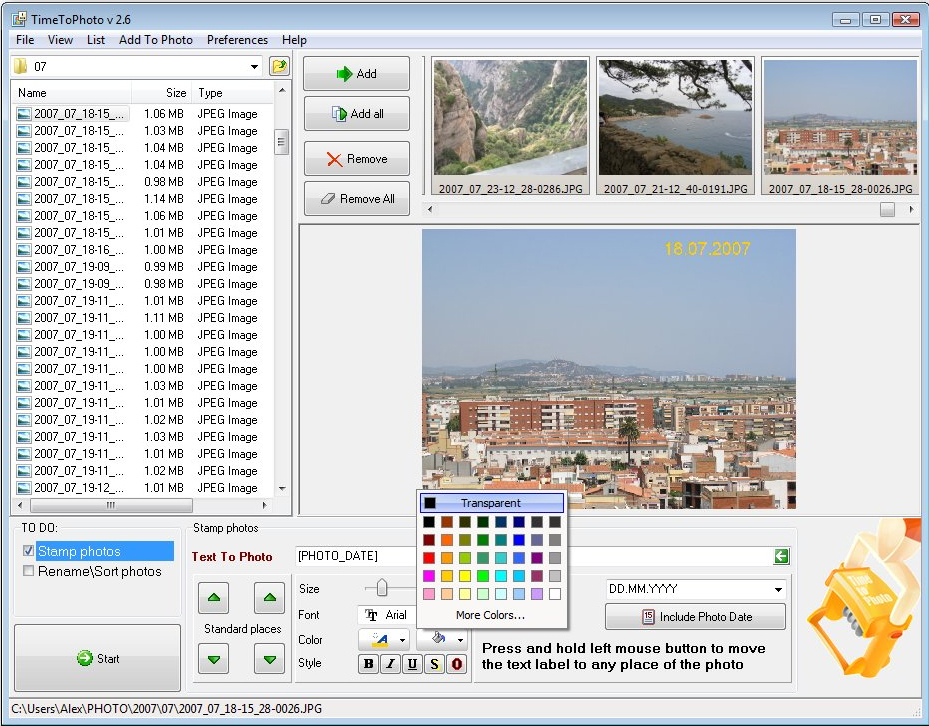Screen dimensions: 929x726
Task: Toggle the outline O style button
Action: click(457, 664)
